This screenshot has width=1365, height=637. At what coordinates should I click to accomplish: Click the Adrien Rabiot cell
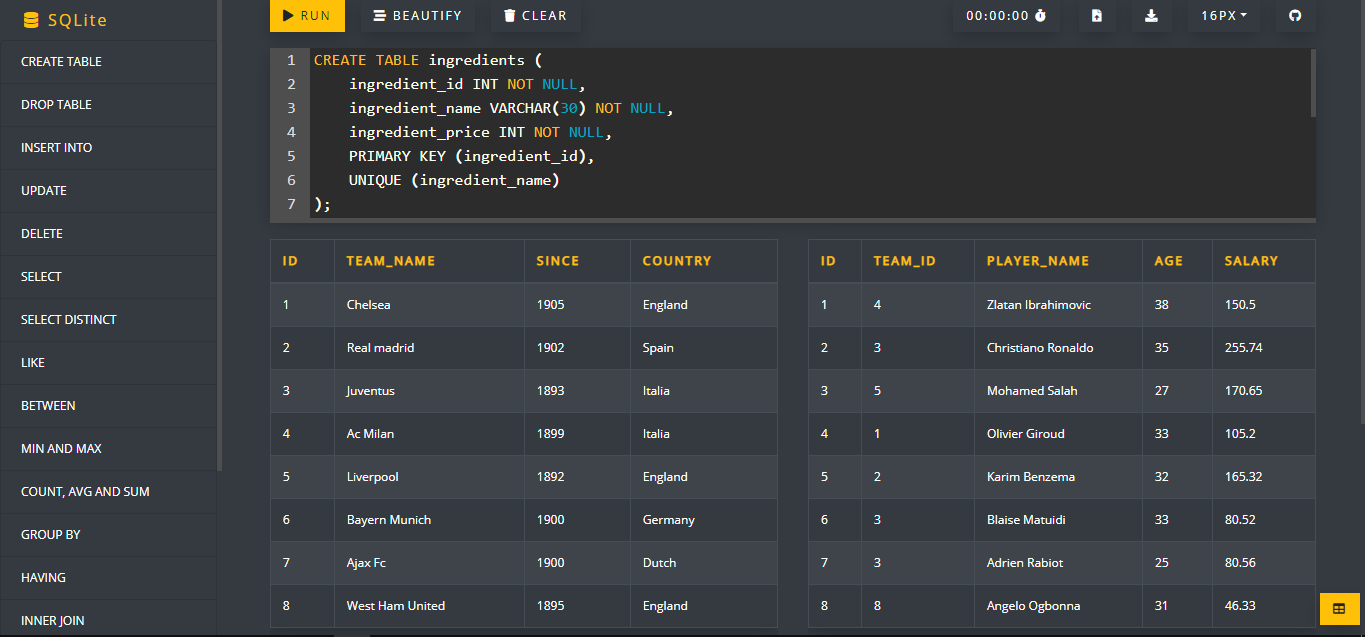[x=1058, y=563]
